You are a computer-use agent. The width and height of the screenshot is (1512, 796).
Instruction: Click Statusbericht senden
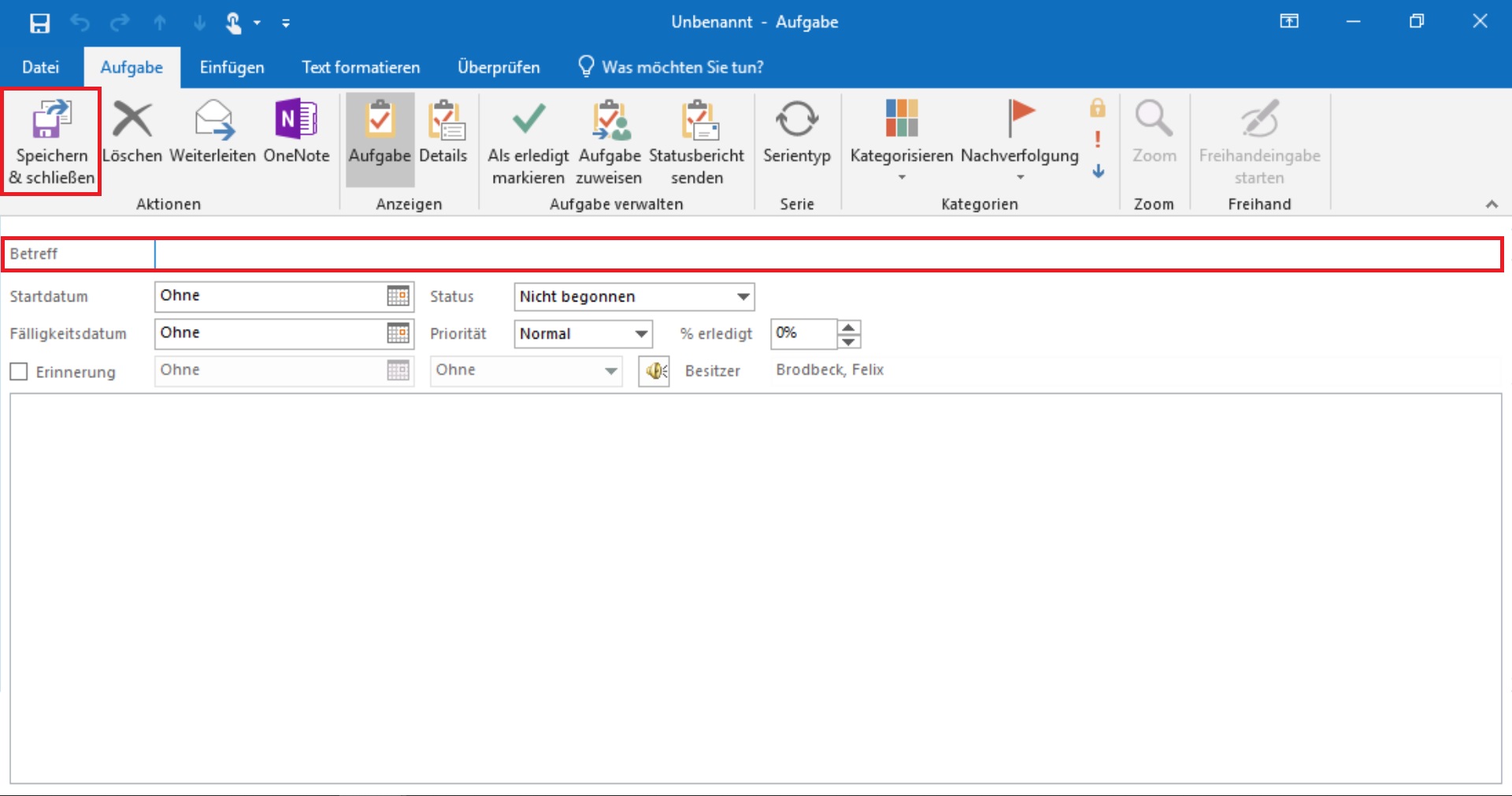pos(697,143)
